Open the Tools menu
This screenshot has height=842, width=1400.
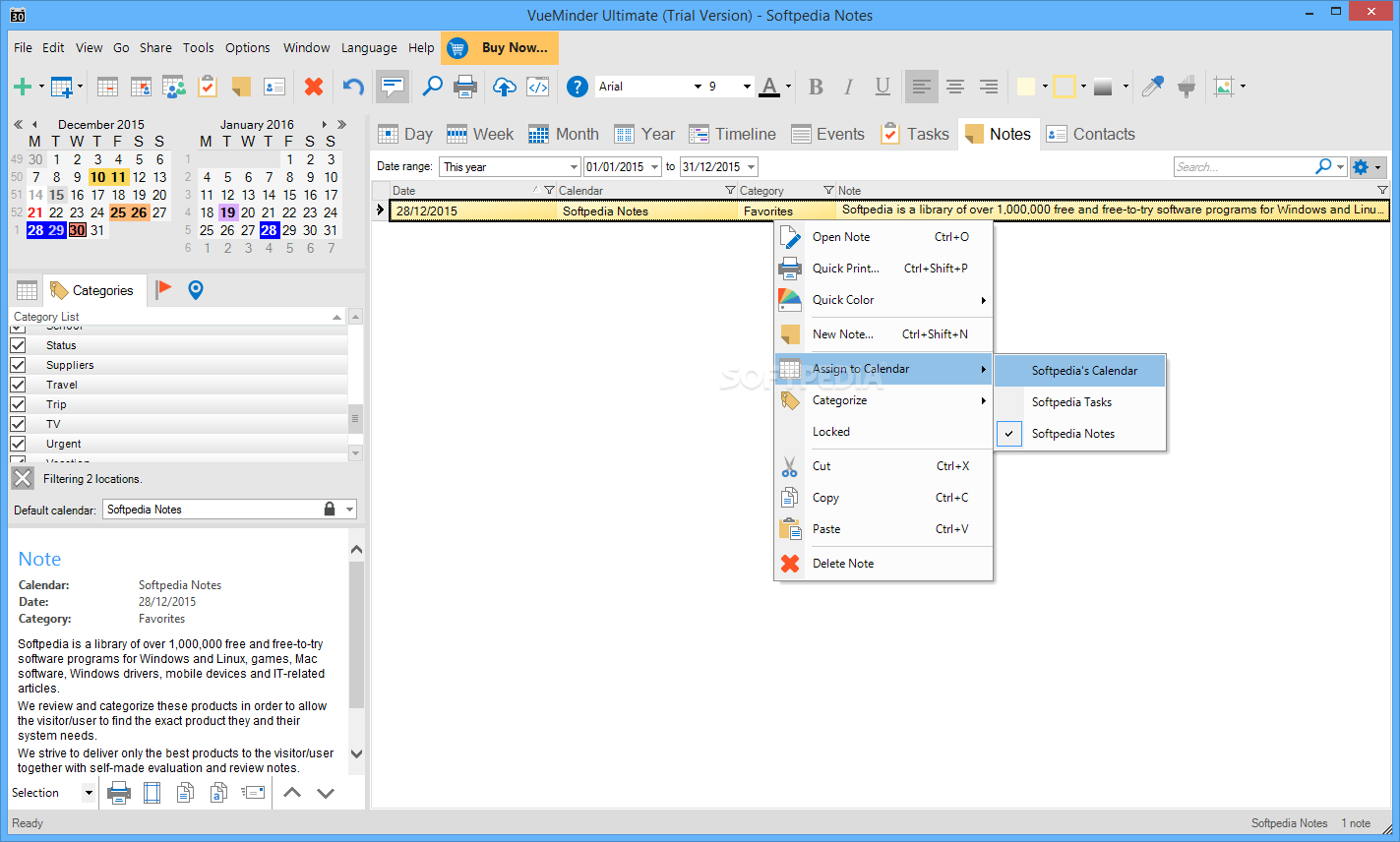(198, 47)
